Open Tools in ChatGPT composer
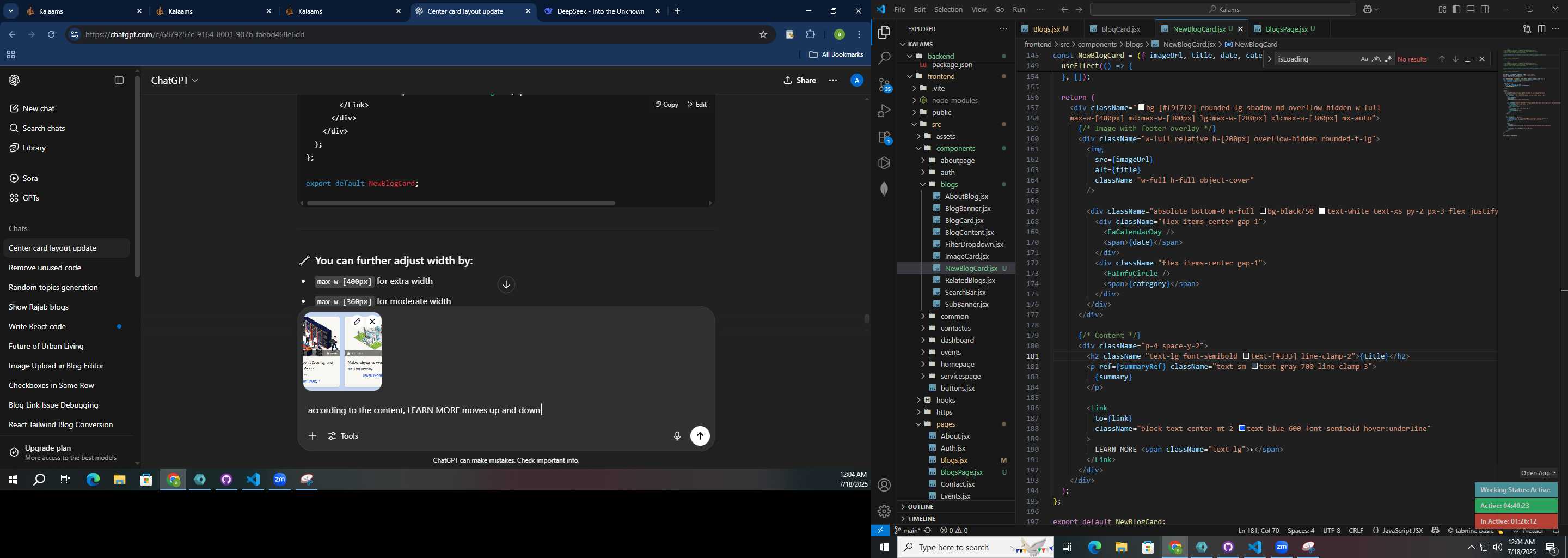Screen dimensions: 1568x558 (x=344, y=436)
